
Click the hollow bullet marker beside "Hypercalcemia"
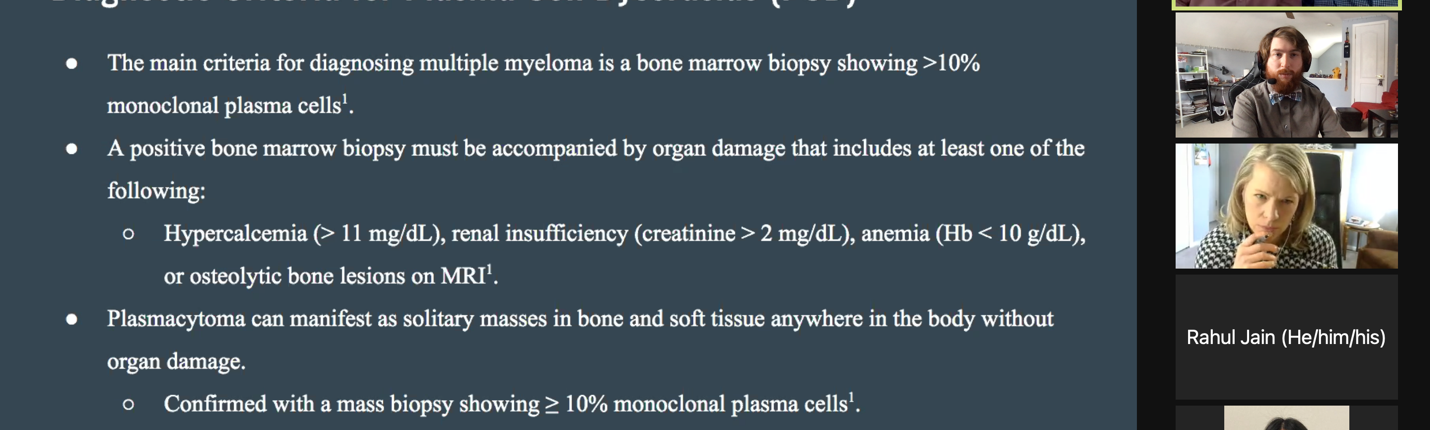coord(128,235)
